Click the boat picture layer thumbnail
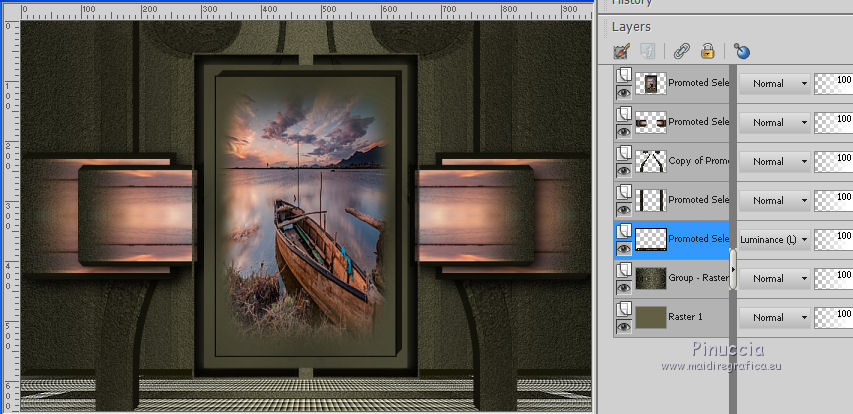 pos(651,84)
